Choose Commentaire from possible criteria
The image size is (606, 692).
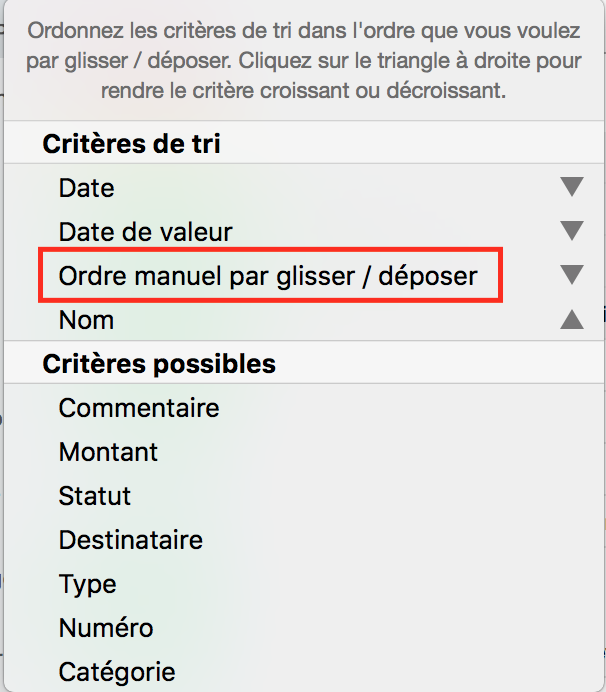pos(139,408)
